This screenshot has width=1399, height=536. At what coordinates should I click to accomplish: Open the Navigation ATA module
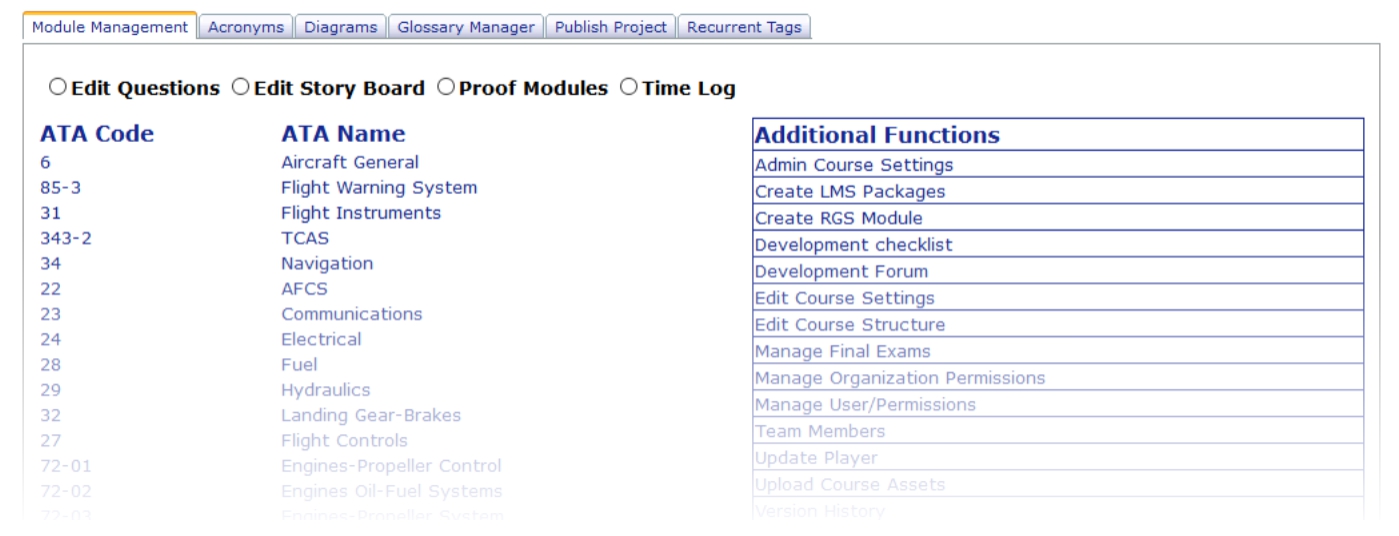tap(327, 264)
